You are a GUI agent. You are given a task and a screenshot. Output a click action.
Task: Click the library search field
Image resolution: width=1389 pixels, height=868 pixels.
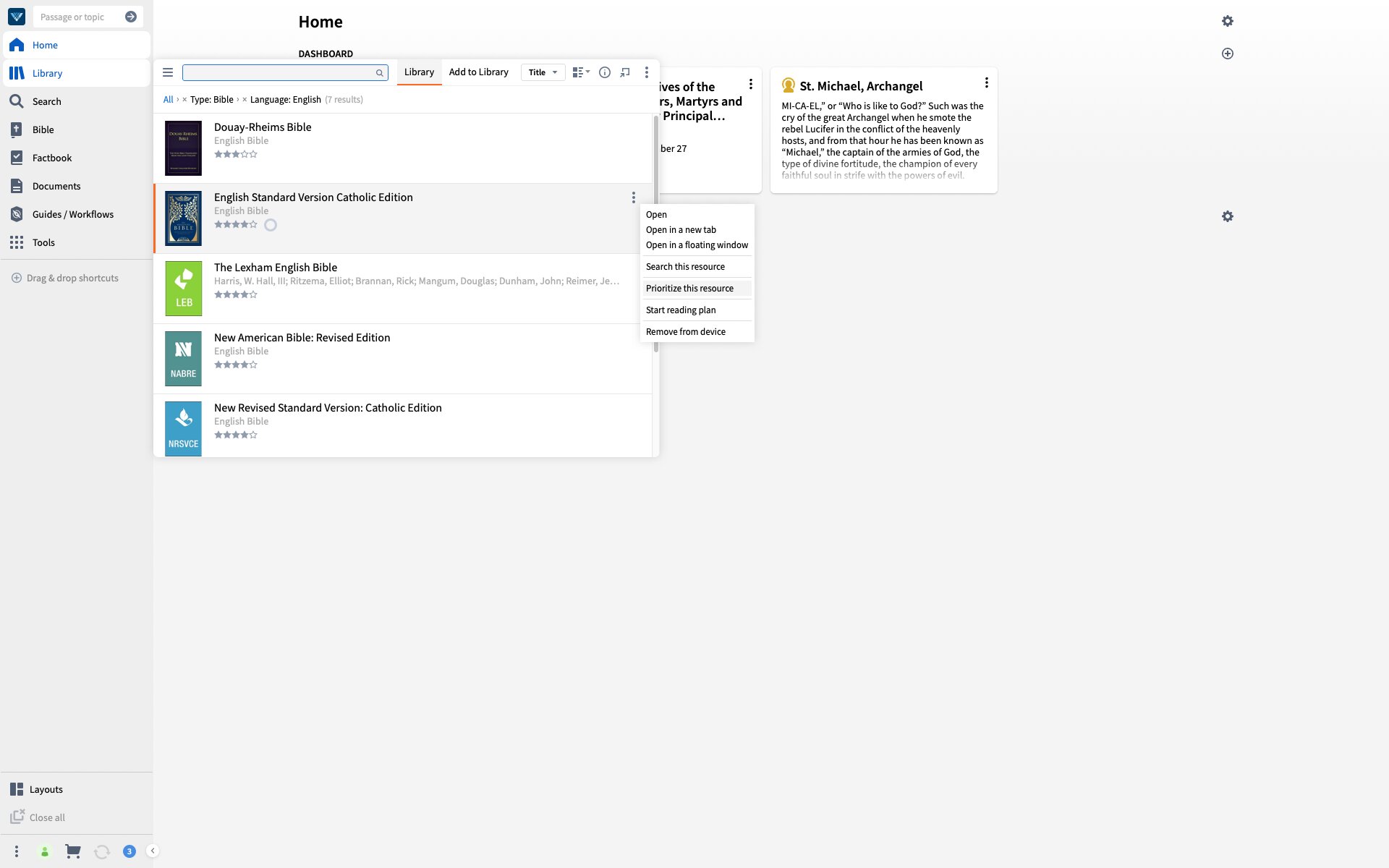[x=285, y=72]
